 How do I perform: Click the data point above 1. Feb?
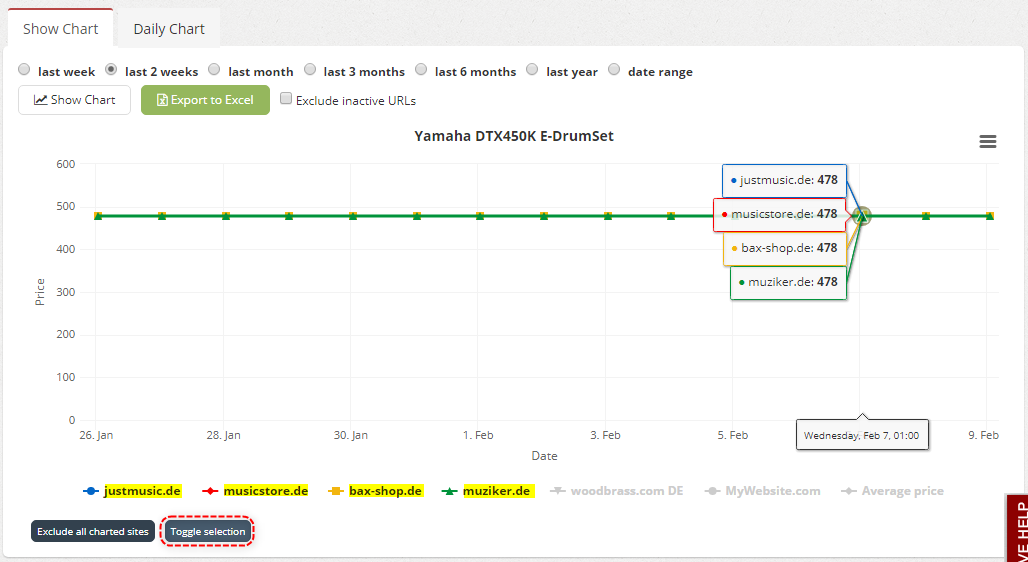480,216
